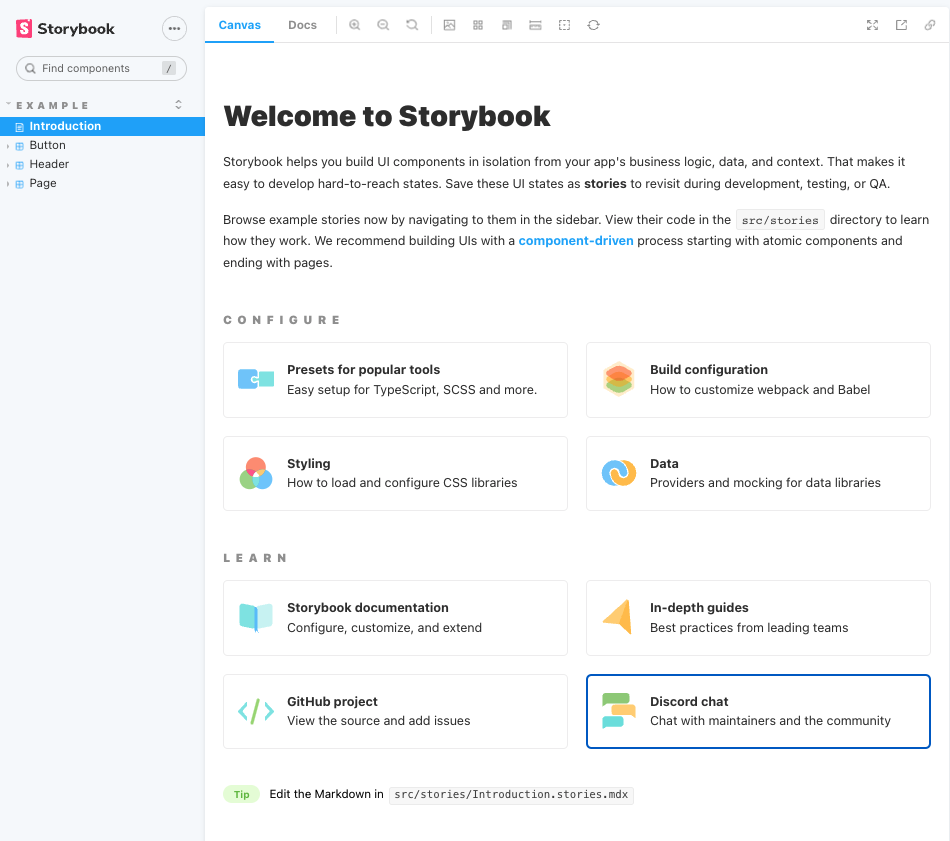Screen dimensions: 950x841
Task: Click the swirl Data icon
Action: pyautogui.click(x=619, y=473)
